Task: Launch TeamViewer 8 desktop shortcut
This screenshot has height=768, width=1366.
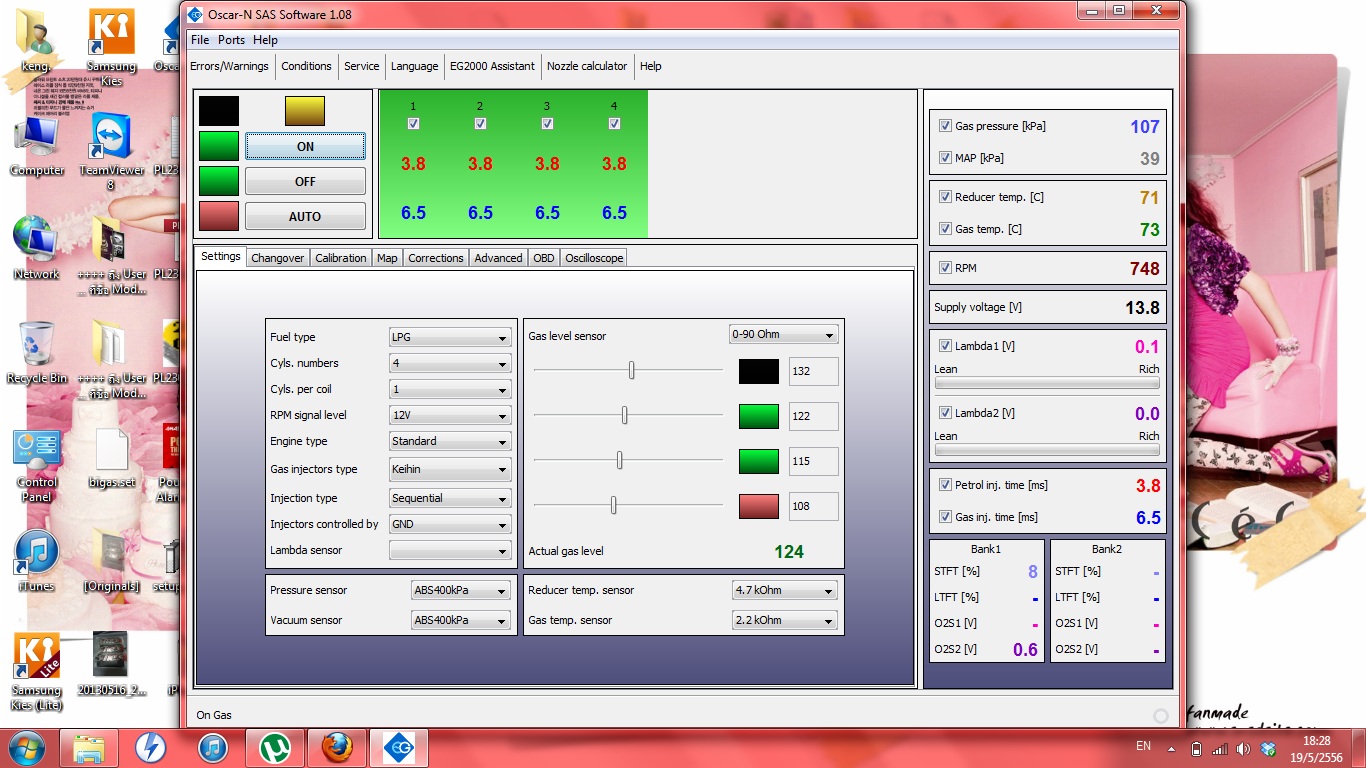Action: point(111,150)
